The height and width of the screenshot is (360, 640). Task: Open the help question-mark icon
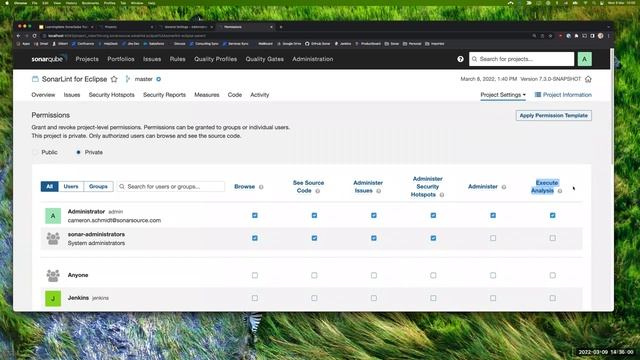(460, 59)
